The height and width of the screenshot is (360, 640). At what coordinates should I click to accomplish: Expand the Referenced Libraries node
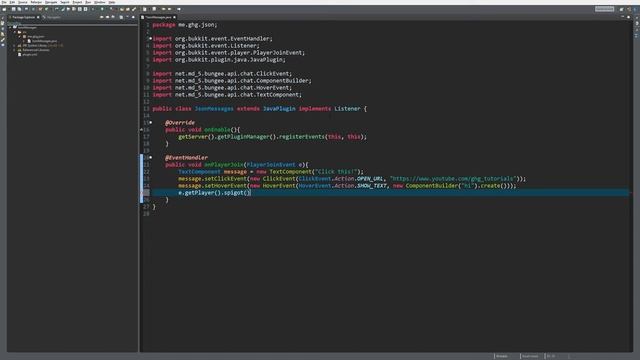[15, 50]
